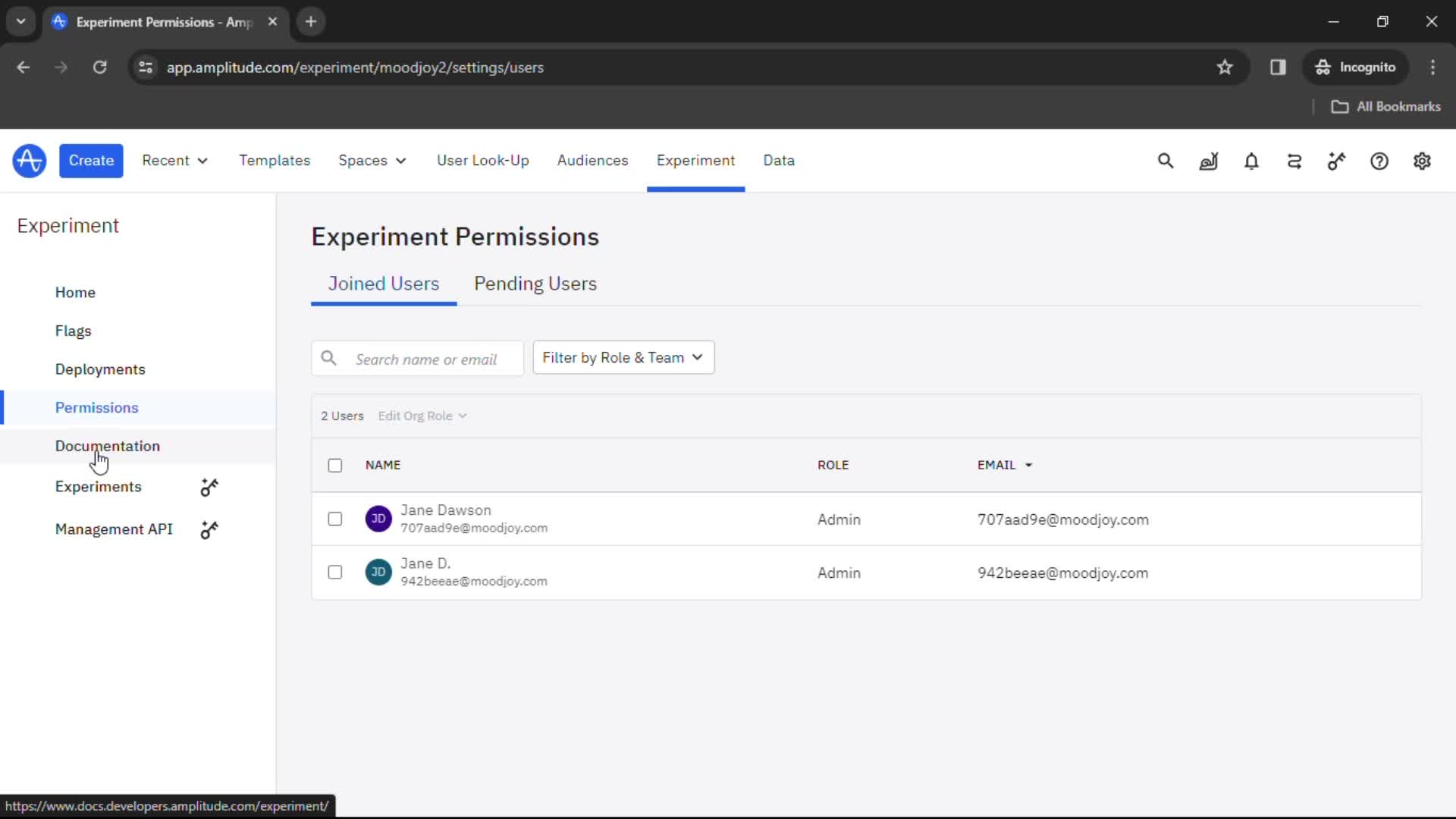Switch to the Pending Users tab
Image resolution: width=1456 pixels, height=819 pixels.
(x=535, y=283)
